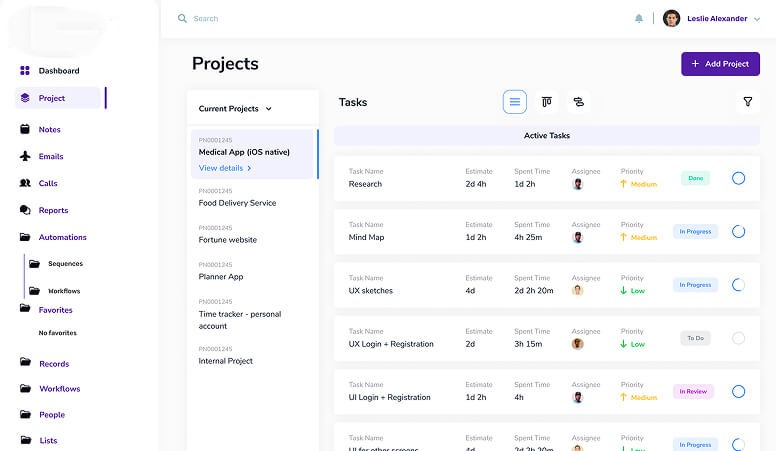Click the Dashboard grid icon
Image resolution: width=776 pixels, height=451 pixels.
[x=25, y=71]
